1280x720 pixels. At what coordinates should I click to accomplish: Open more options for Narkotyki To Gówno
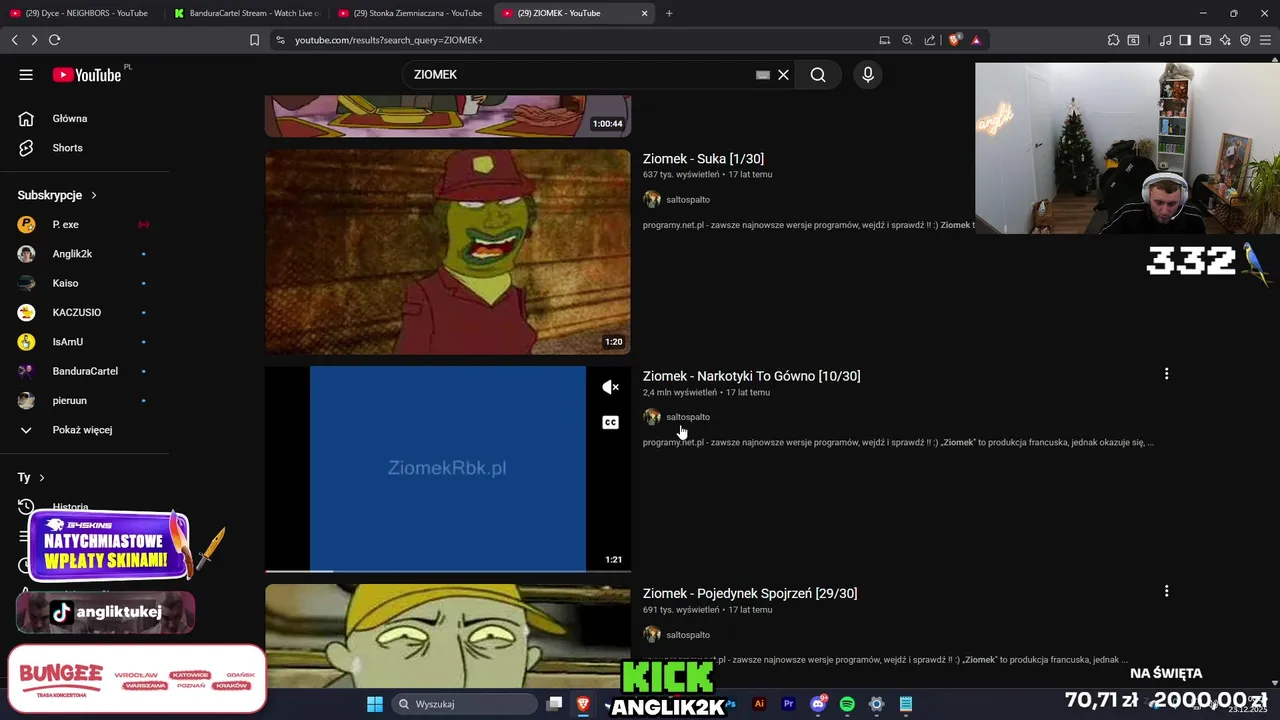(x=1166, y=374)
